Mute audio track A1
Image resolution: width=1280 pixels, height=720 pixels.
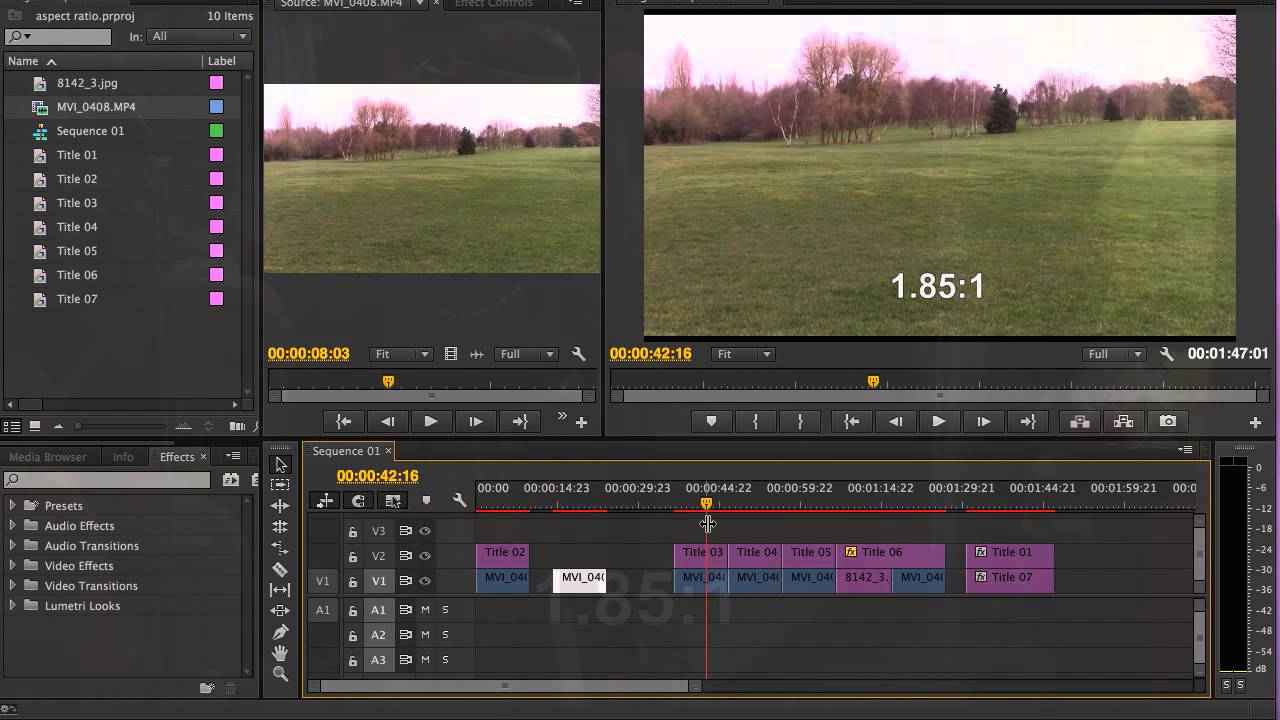pyautogui.click(x=425, y=610)
